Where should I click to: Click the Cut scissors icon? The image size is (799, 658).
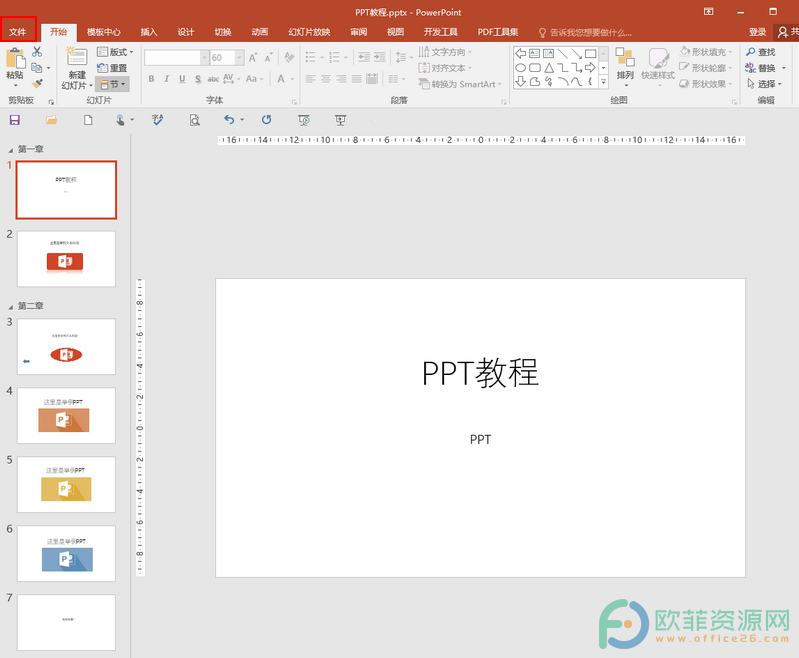click(x=37, y=51)
